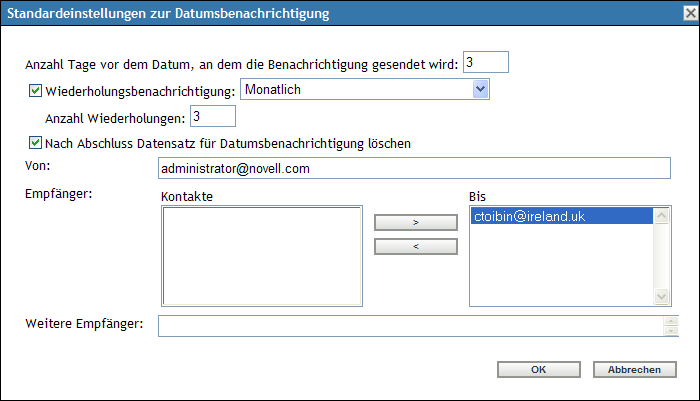Click the < button to remove recipient
The height and width of the screenshot is (401, 700).
(x=416, y=246)
